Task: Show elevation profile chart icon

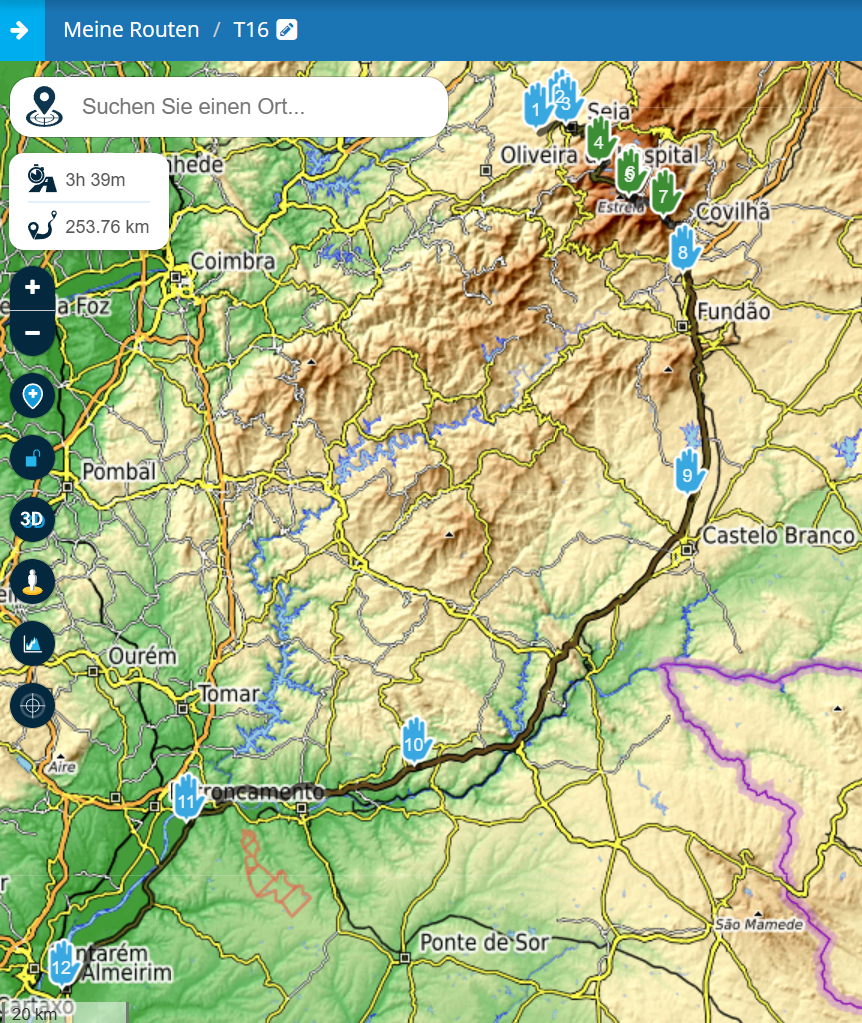Action: [32, 643]
